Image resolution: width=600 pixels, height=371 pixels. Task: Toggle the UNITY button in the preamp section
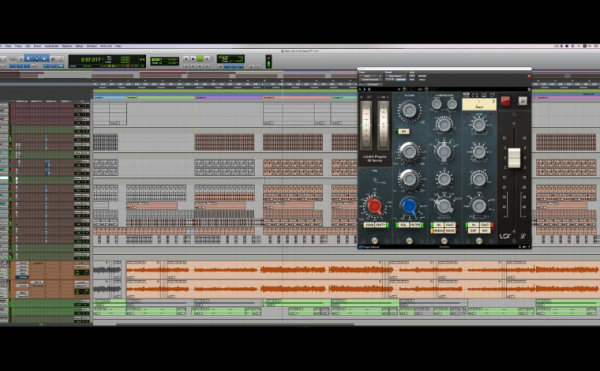click(x=381, y=225)
